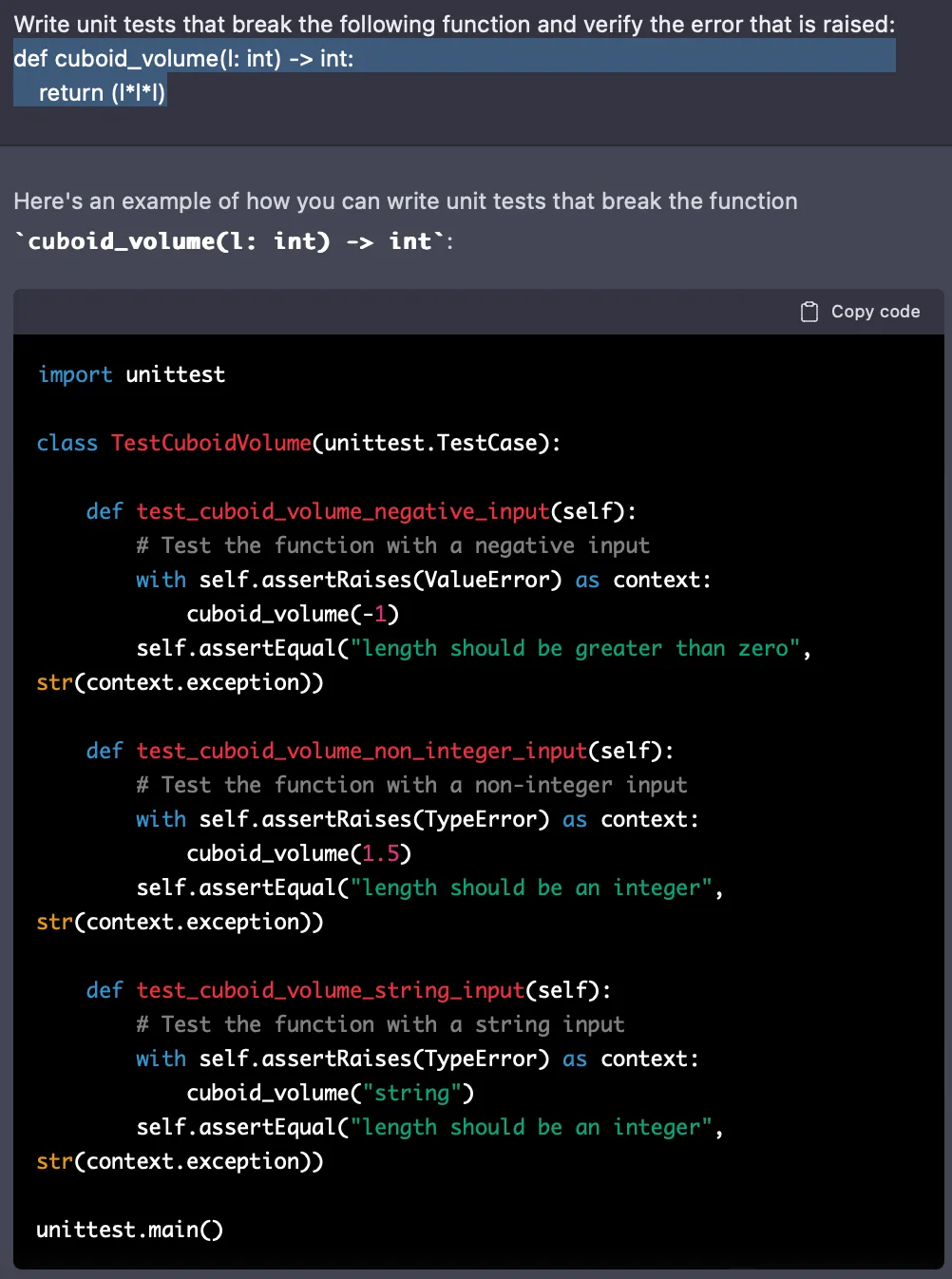Click test_cuboid_volume_string_input method name
Viewport: 952px width, 1279px height.
pyautogui.click(x=329, y=990)
